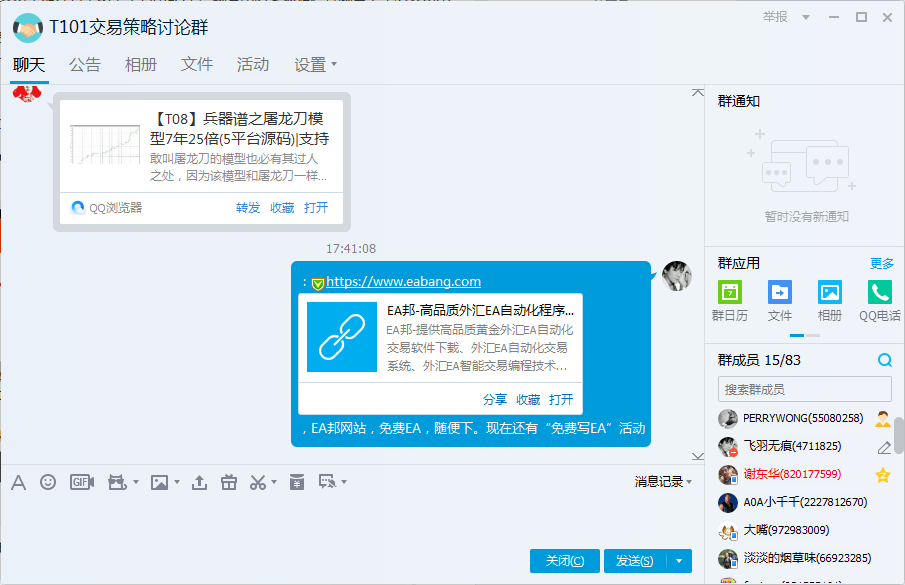Click the 搜索群成员 input field
This screenshot has width=905, height=585.
tap(805, 389)
